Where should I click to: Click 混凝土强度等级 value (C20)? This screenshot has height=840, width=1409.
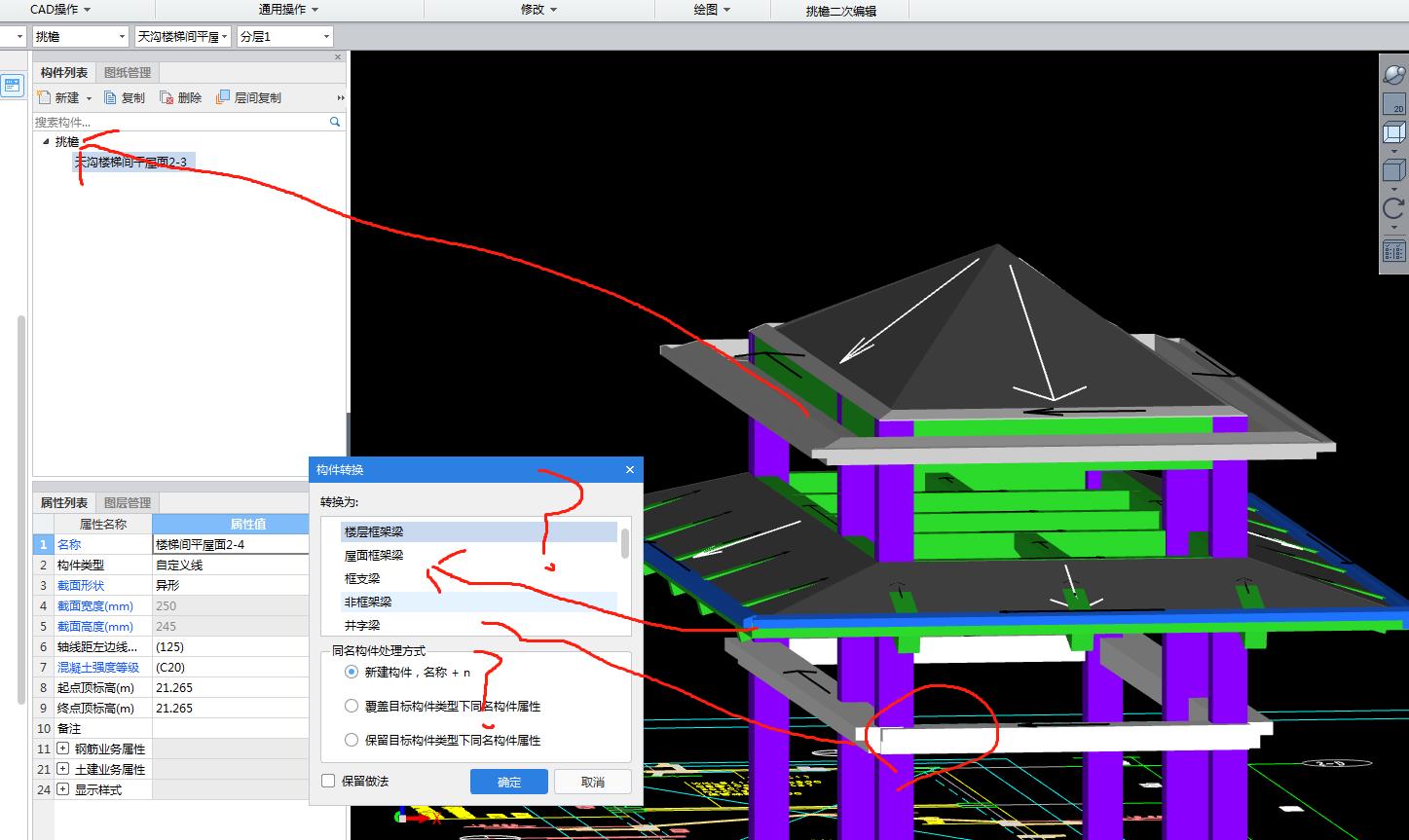(232, 667)
